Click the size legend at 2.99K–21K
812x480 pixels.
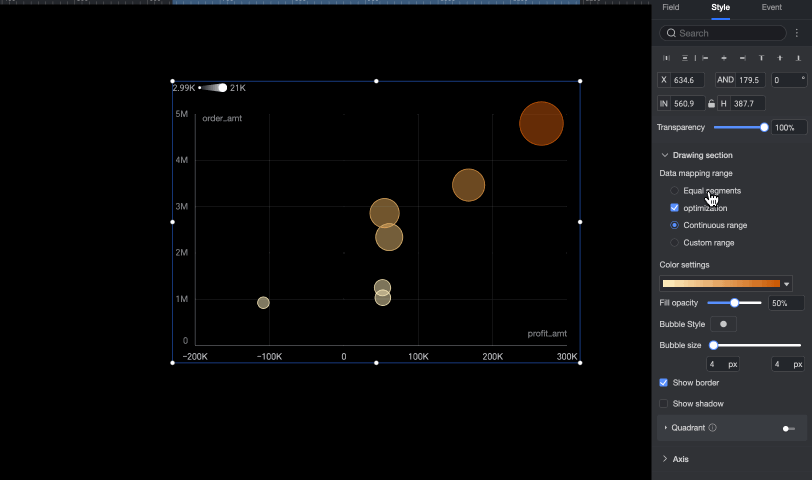(209, 88)
